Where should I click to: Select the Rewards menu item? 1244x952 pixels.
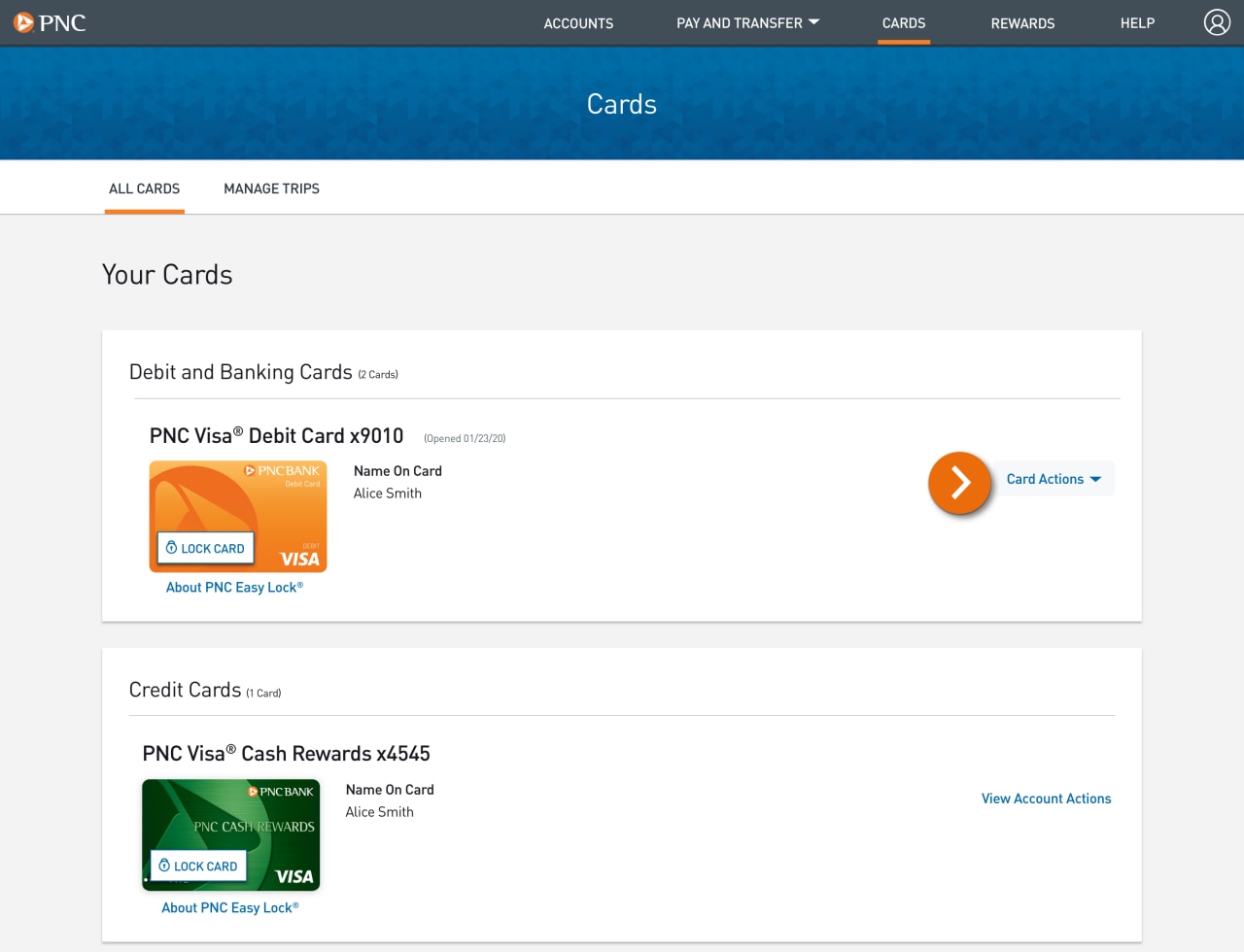pyautogui.click(x=1022, y=22)
